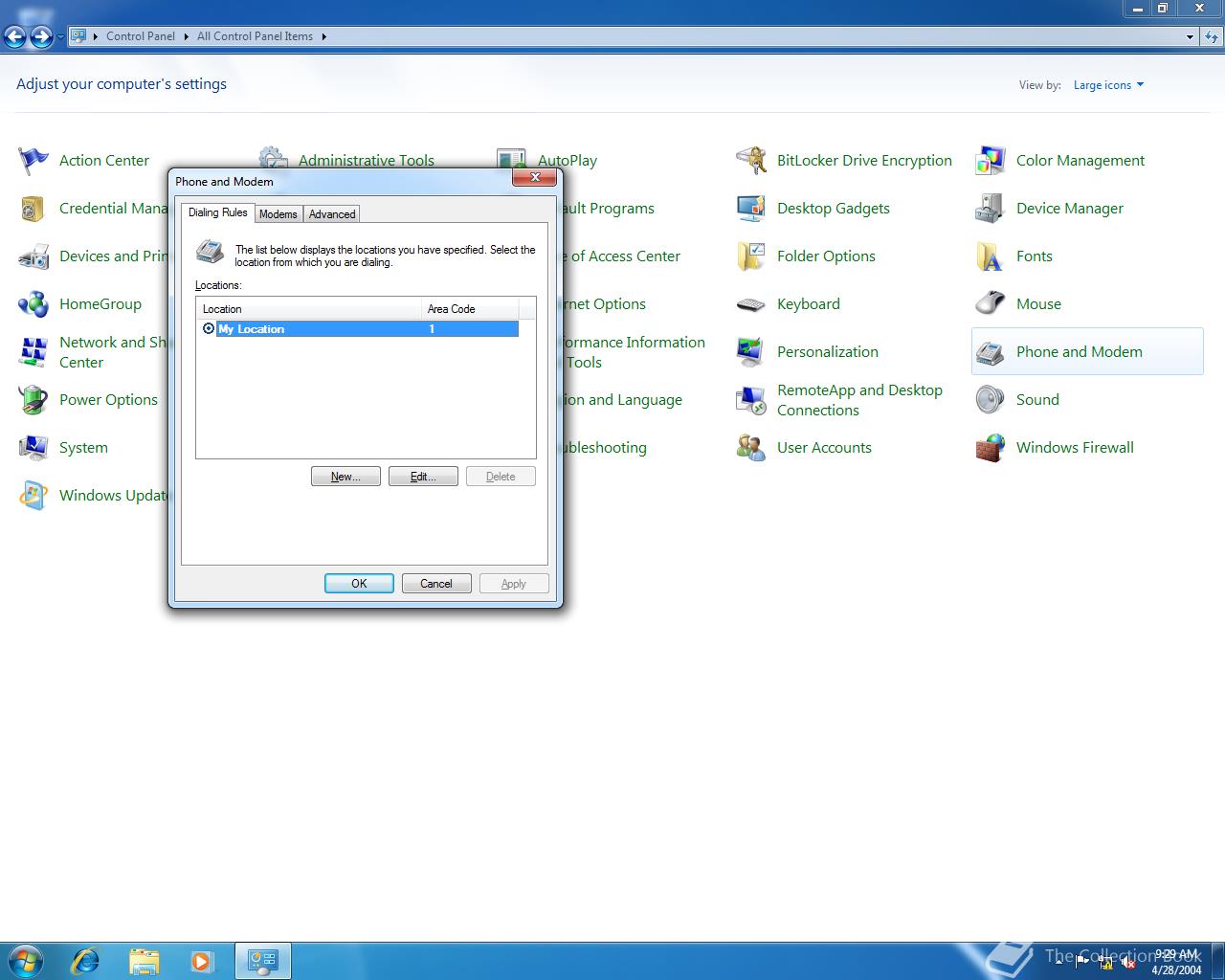Screen dimensions: 1225x980
Task: Click OK in Phone and Modem dialog
Action: click(359, 584)
